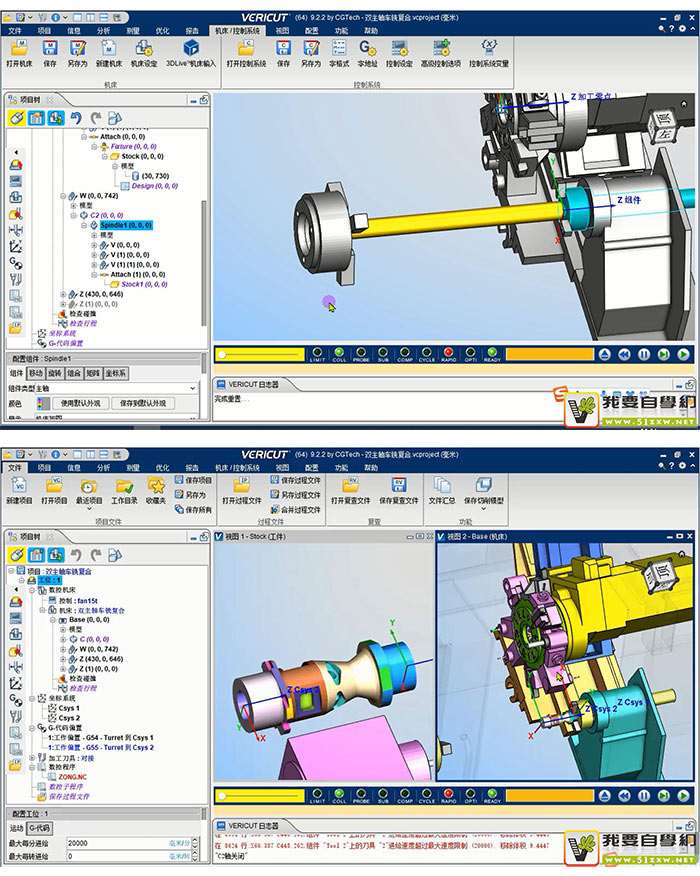Click 新建项目 icon in lower window ribbon

pos(19,485)
